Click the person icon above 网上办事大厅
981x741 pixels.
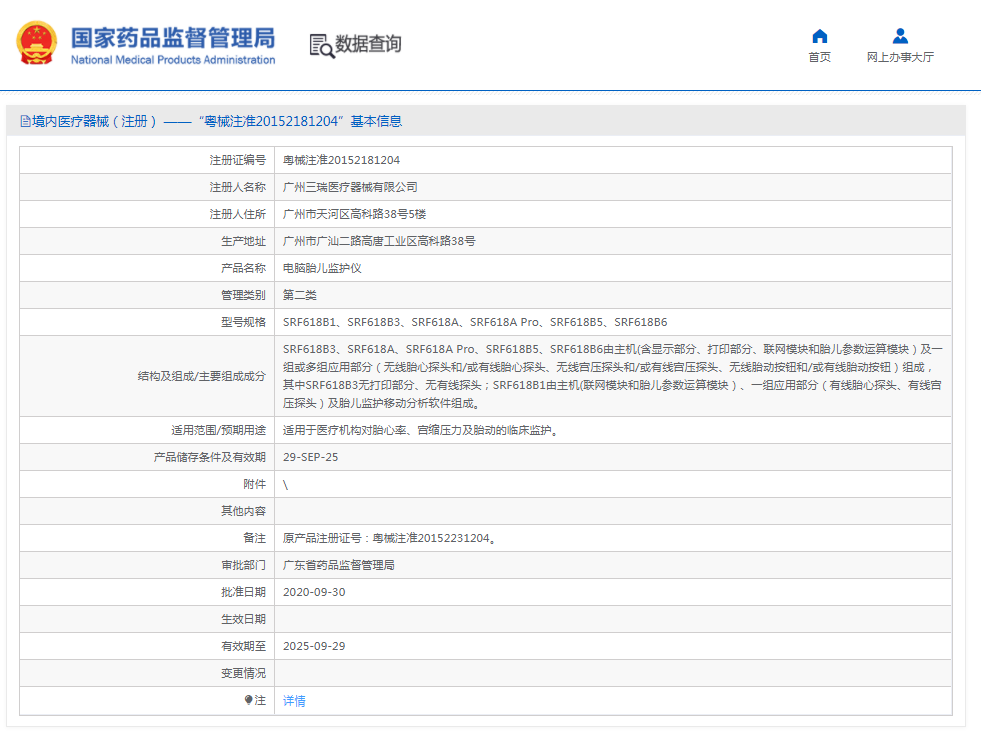point(900,36)
